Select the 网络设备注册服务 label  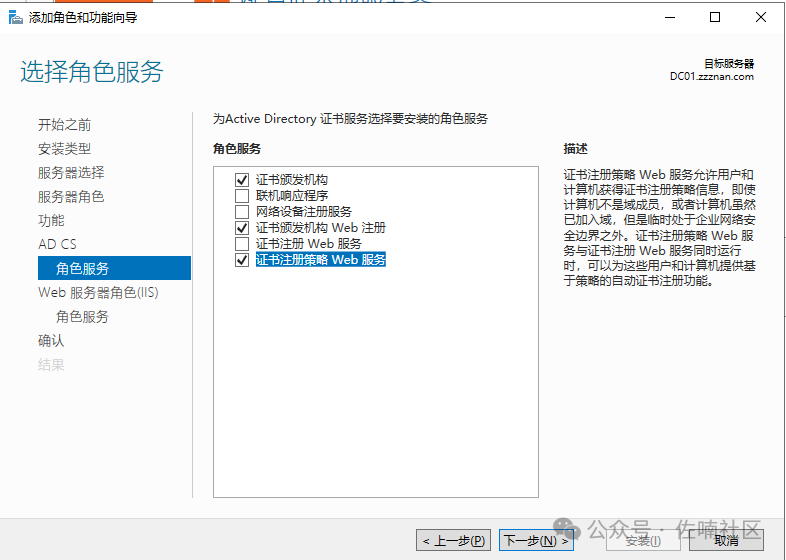click(304, 212)
